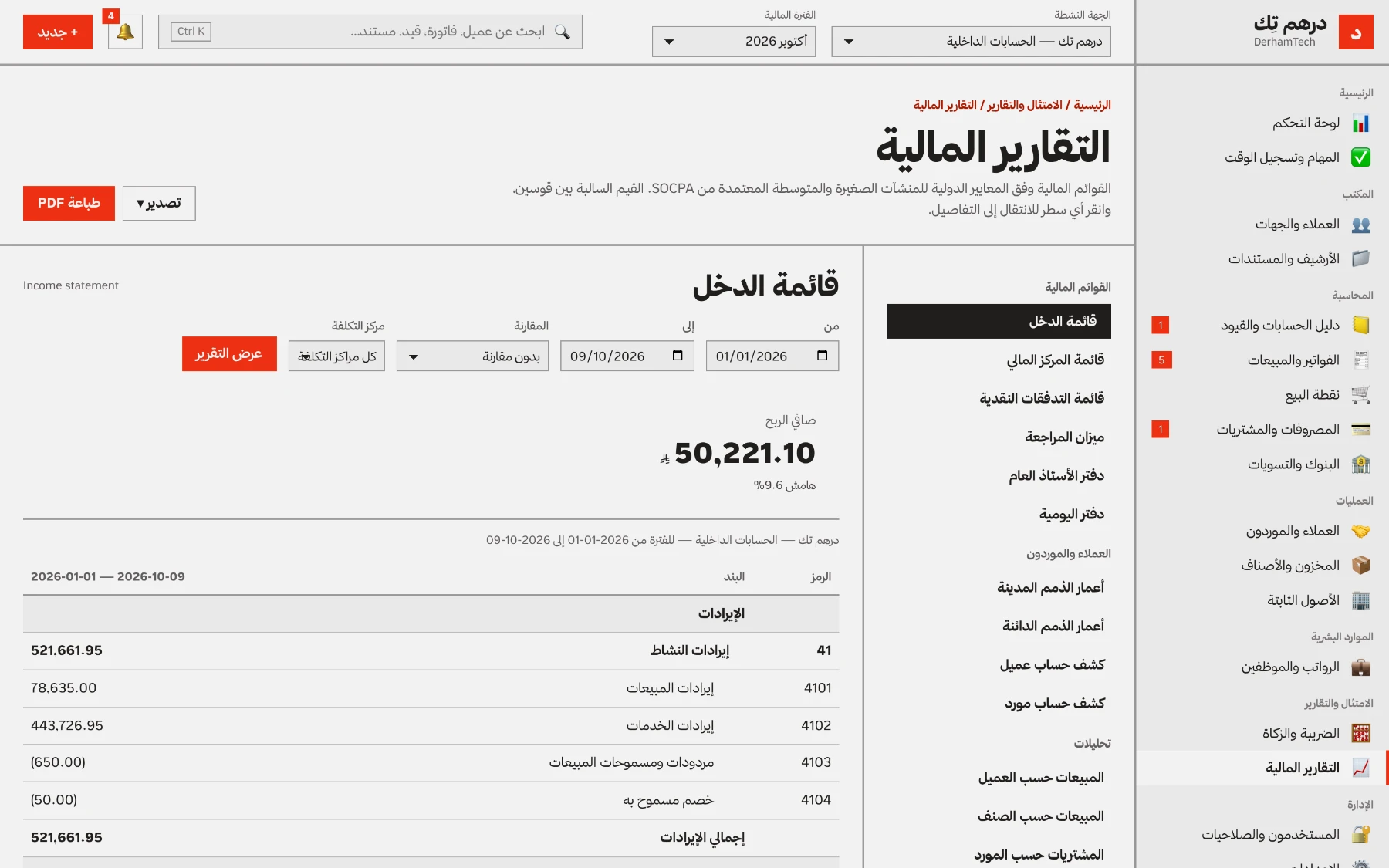Select قائمة الدخل report tab
The image size is (1389, 868).
[x=999, y=322]
